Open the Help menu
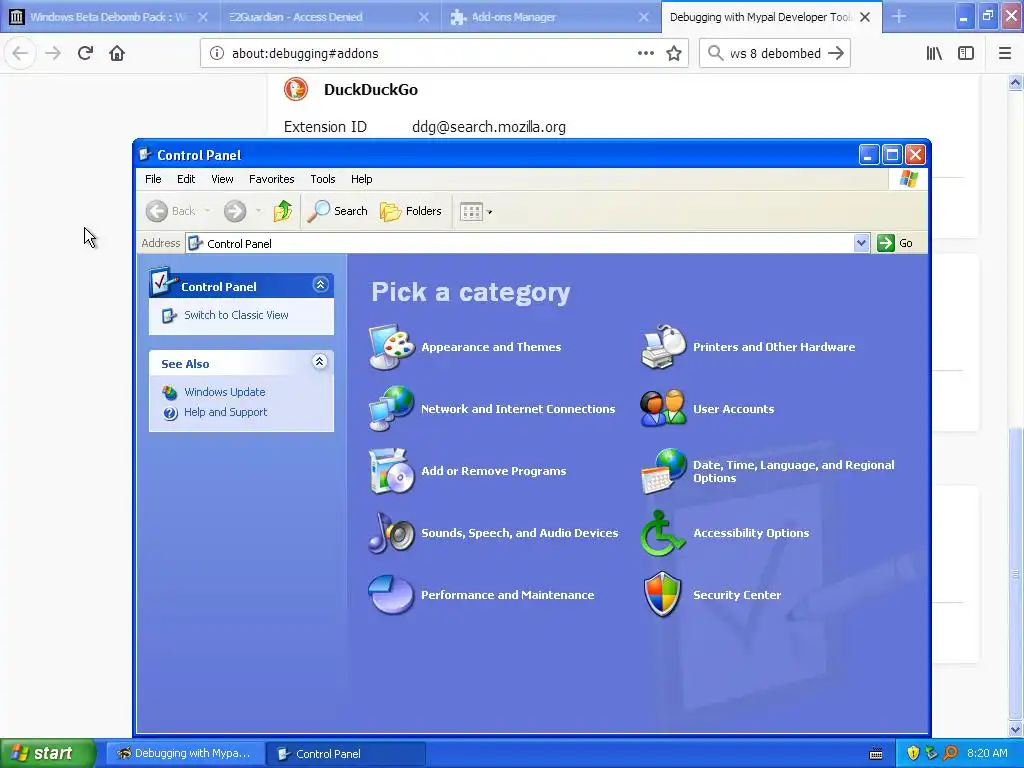This screenshot has height=768, width=1024. pos(361,179)
